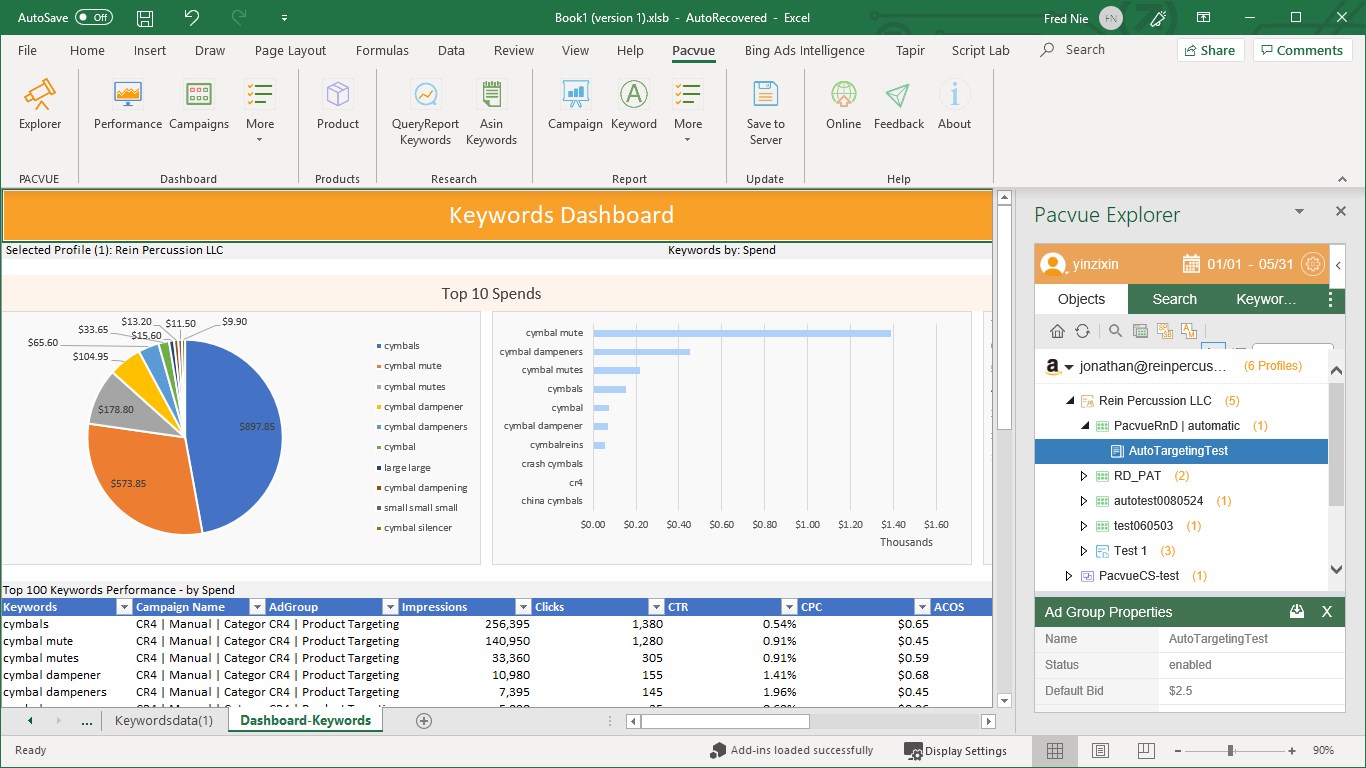Launch Asin Keywords research
Screen dimensions: 1366x768
click(x=491, y=113)
